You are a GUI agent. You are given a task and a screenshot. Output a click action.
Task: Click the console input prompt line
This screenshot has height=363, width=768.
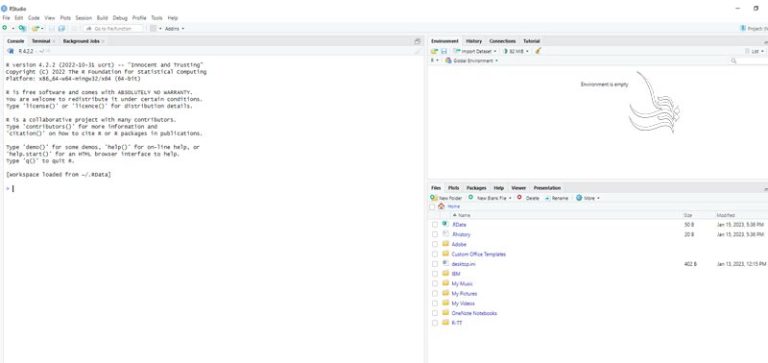click(214, 189)
